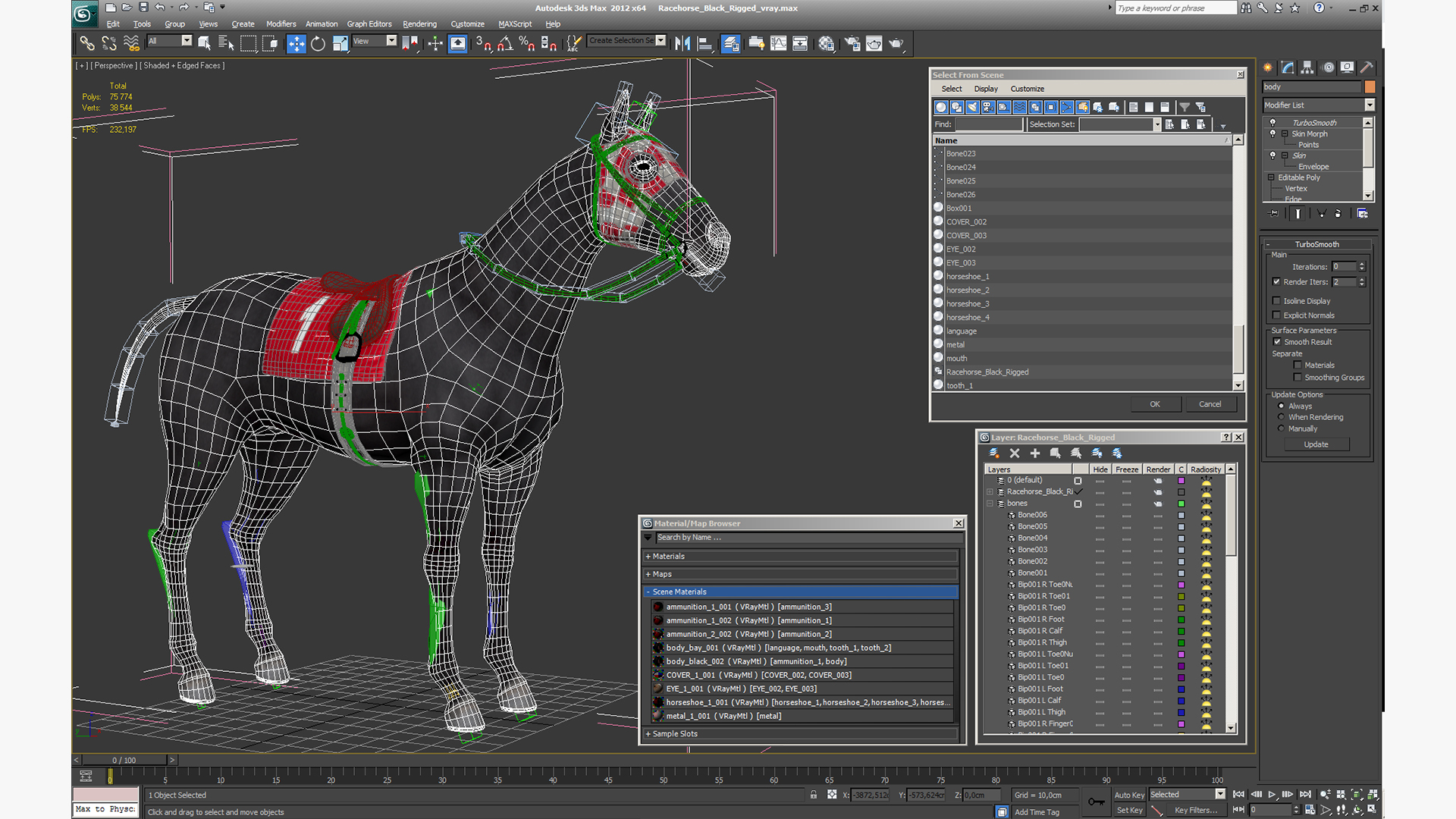Expand Materials group in Material Browser
This screenshot has width=1456, height=819.
point(799,557)
